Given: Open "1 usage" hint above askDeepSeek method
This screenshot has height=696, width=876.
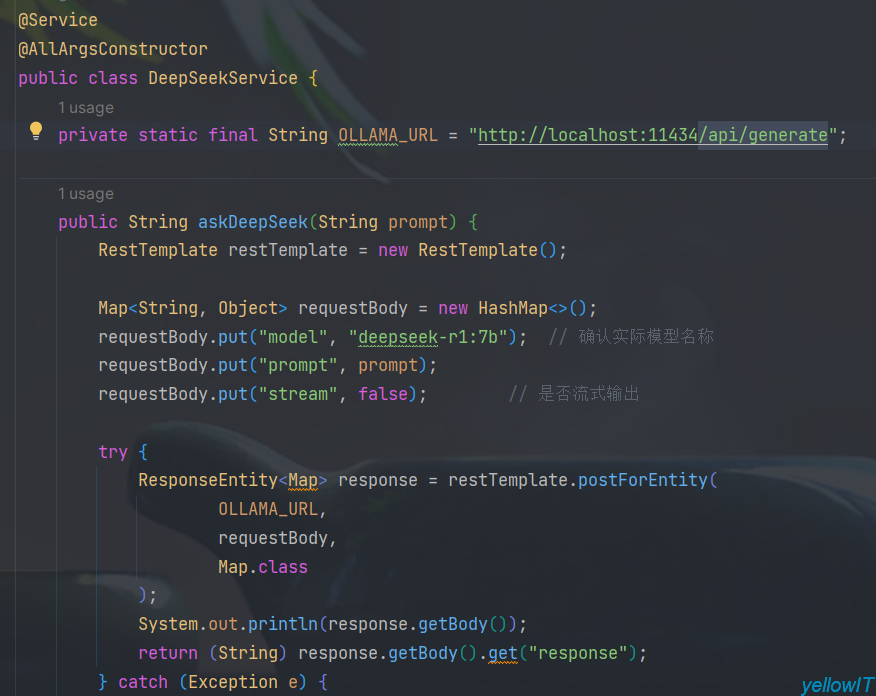Looking at the screenshot, I should click(x=85, y=193).
